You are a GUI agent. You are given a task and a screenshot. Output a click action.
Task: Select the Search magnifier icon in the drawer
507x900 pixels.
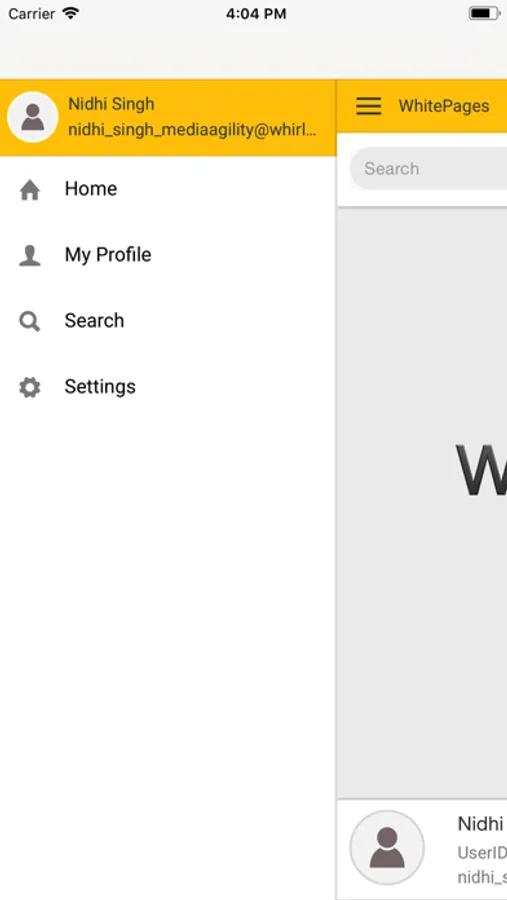click(30, 321)
